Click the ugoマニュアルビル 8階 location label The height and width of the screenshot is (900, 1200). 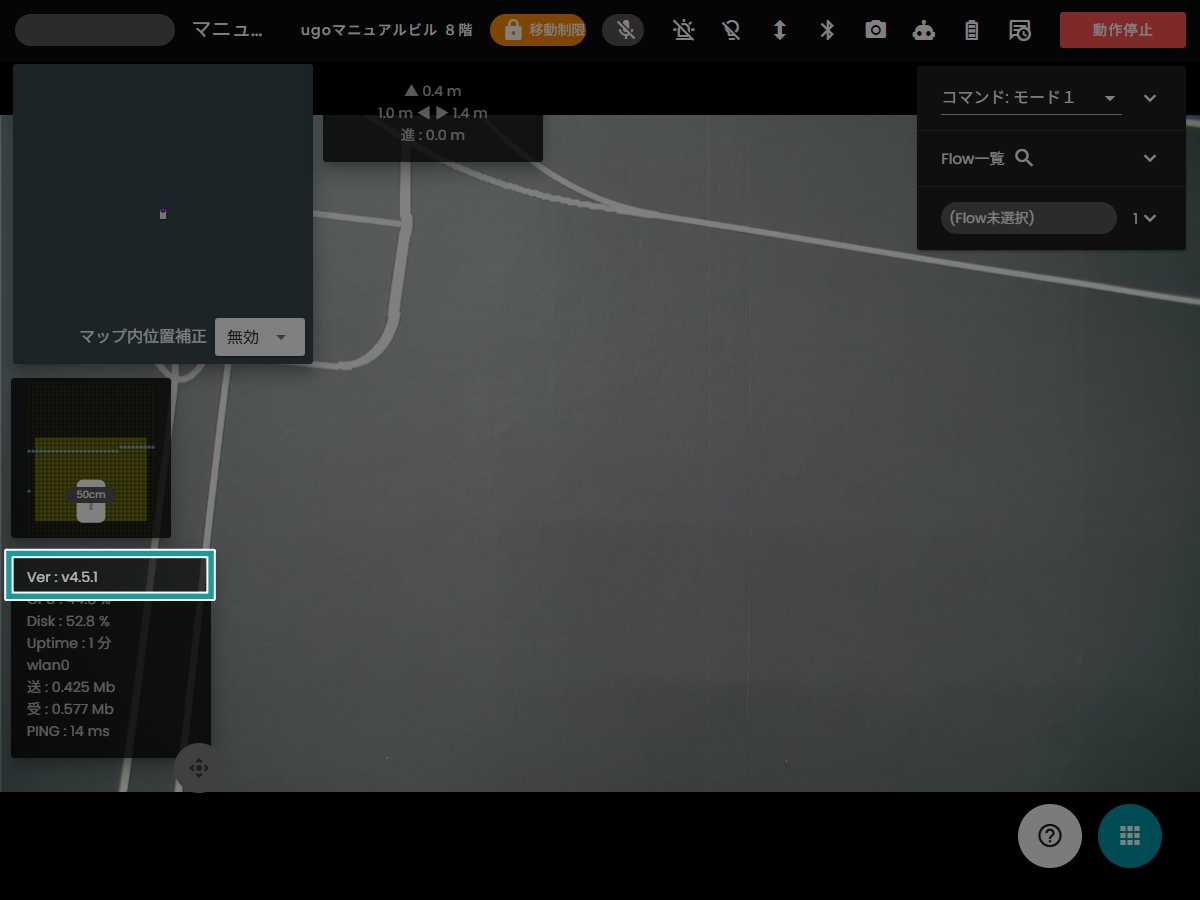pos(386,30)
